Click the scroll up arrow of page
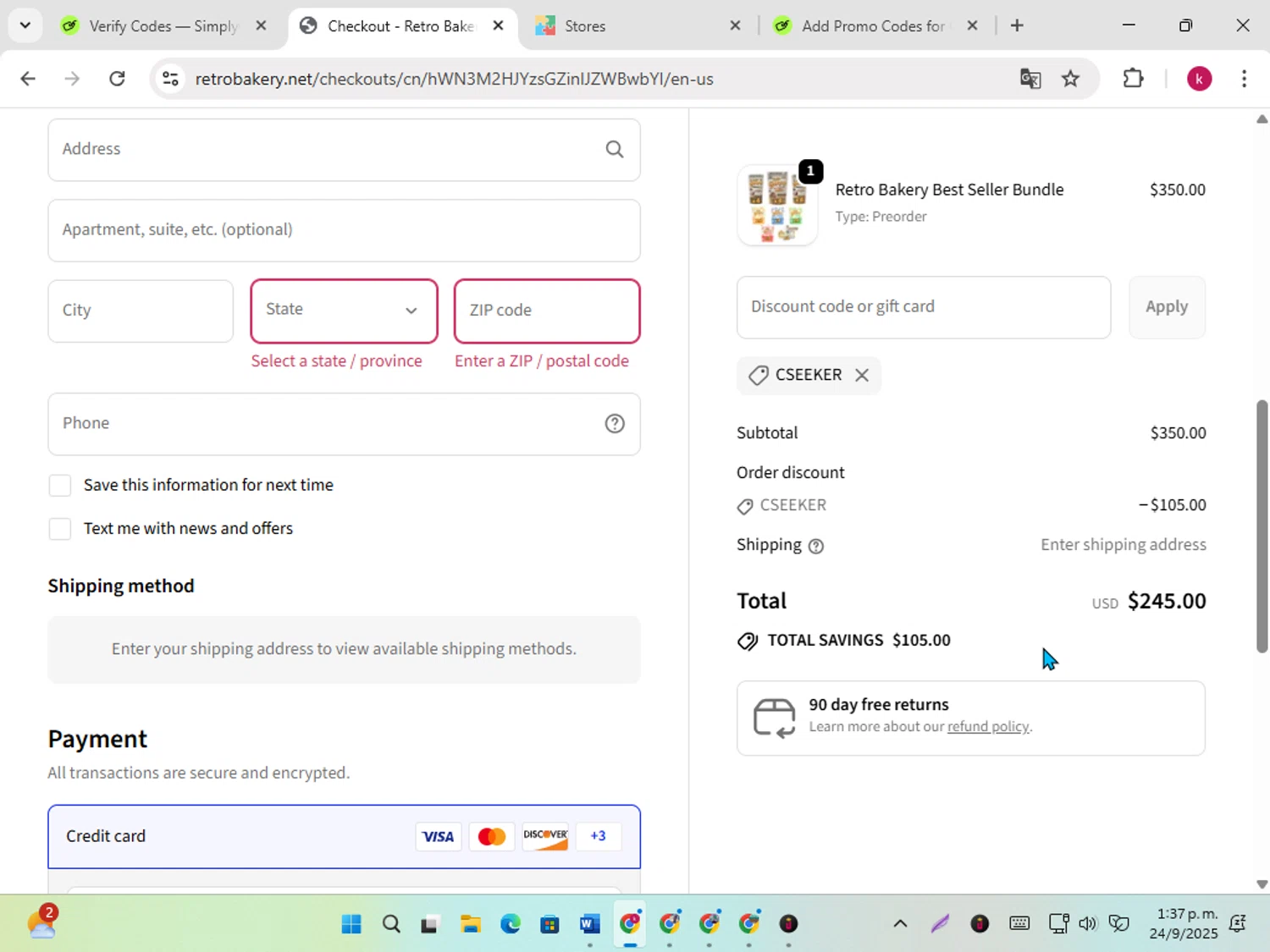Image resolution: width=1270 pixels, height=952 pixels. pos(1262,119)
